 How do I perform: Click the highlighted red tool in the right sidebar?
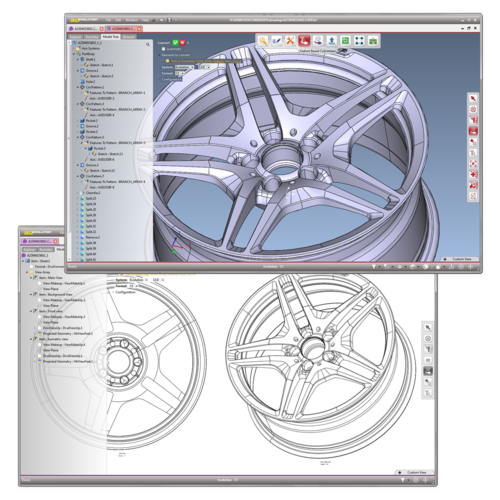click(x=473, y=131)
